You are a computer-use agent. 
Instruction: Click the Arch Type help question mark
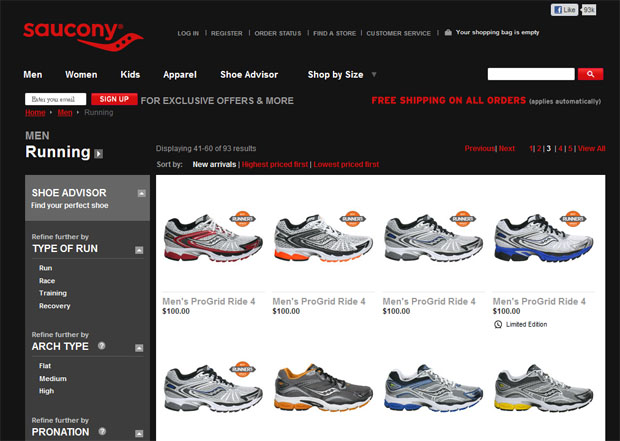[102, 346]
